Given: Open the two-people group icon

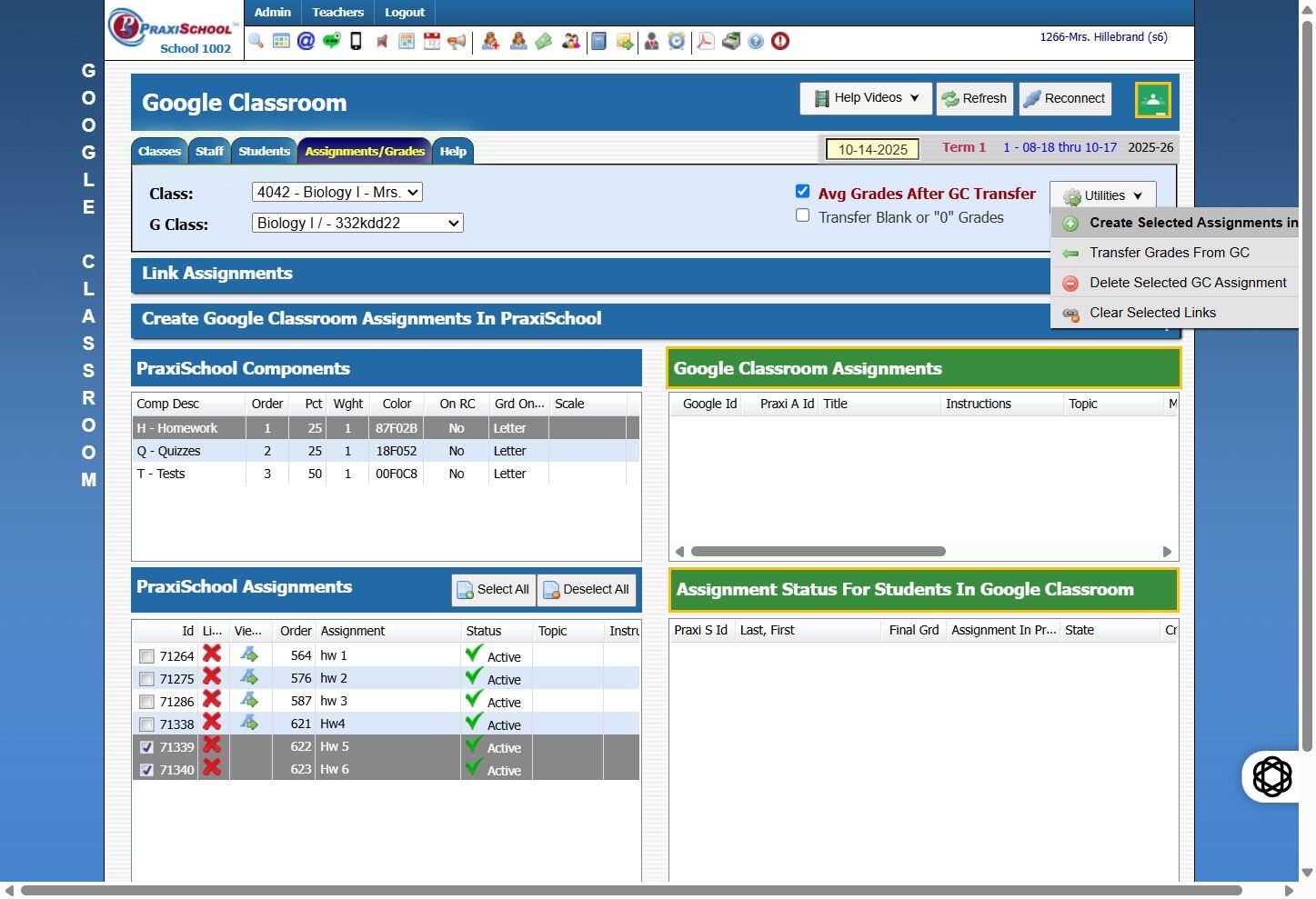Looking at the screenshot, I should [571, 41].
